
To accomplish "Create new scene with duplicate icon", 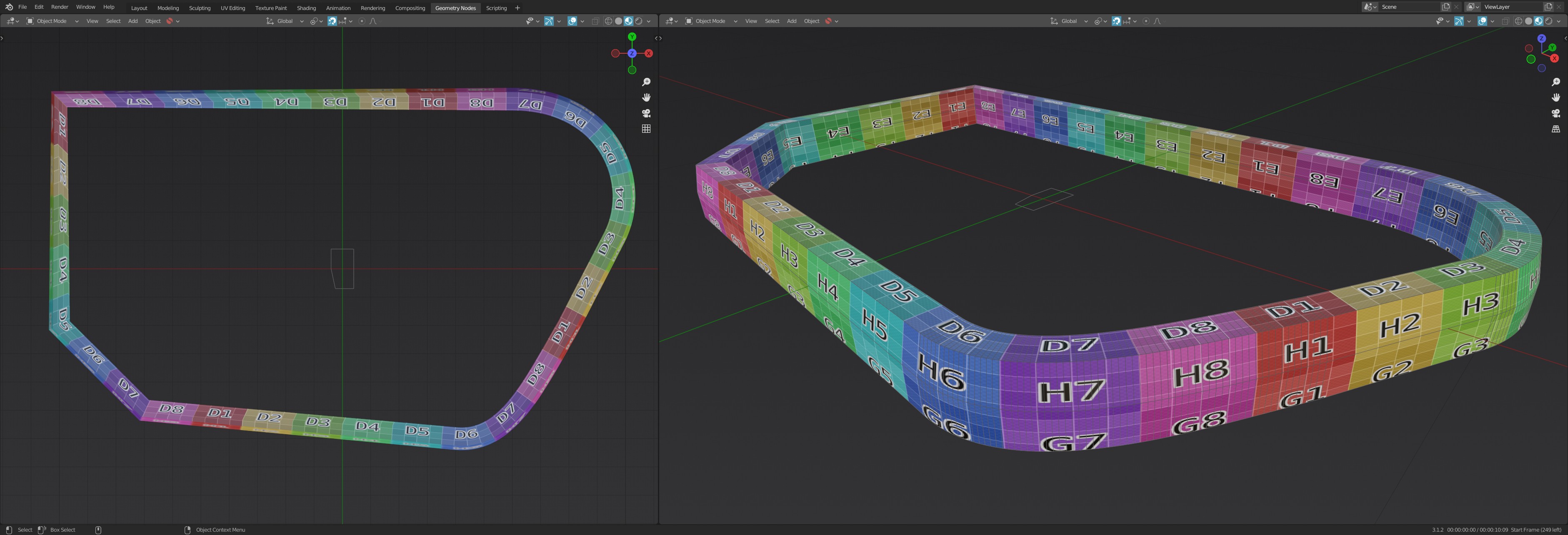I will (1445, 7).
